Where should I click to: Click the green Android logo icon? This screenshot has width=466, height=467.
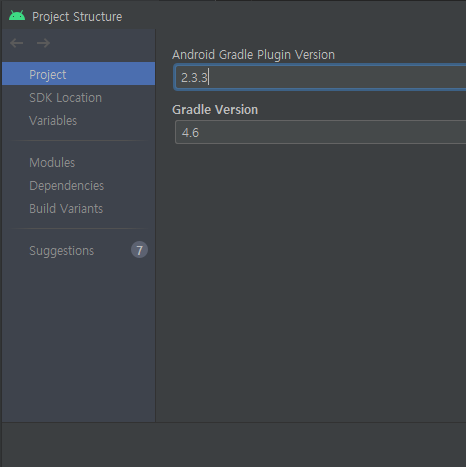point(17,16)
